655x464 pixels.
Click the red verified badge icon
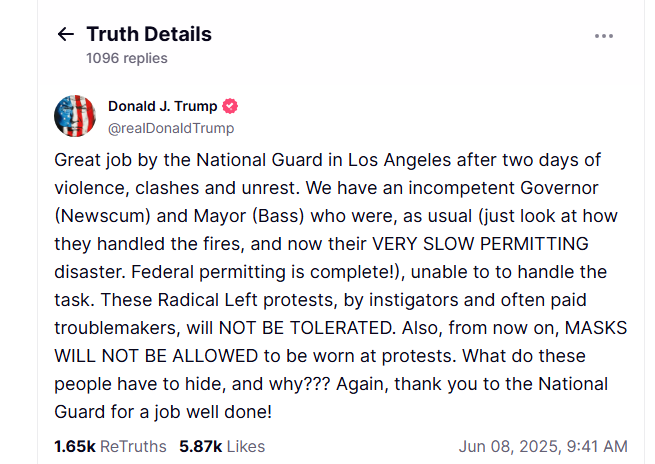(x=229, y=107)
